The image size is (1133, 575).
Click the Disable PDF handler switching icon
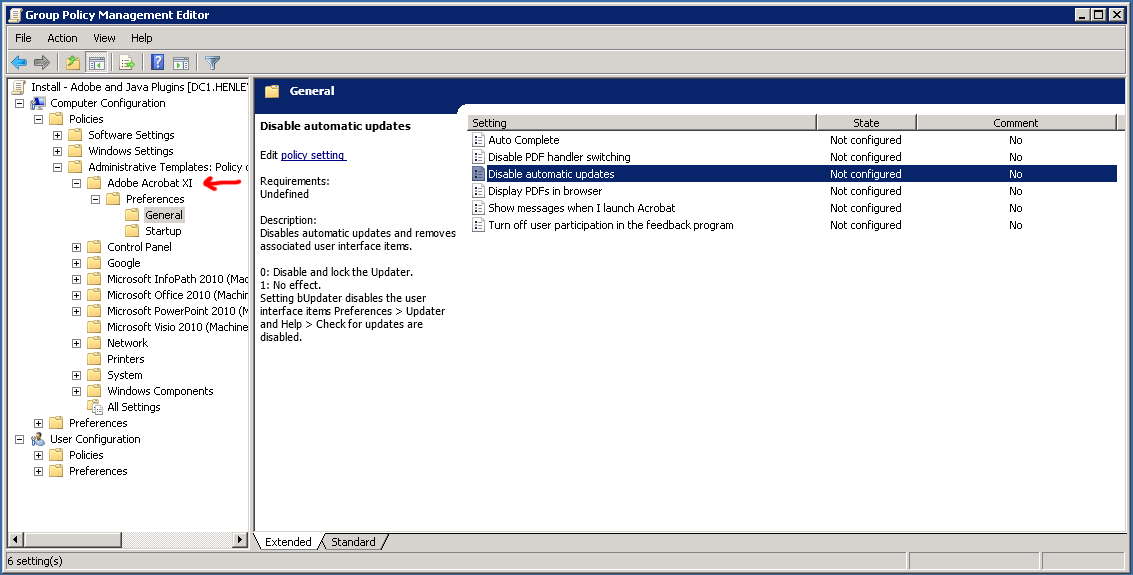(x=478, y=157)
